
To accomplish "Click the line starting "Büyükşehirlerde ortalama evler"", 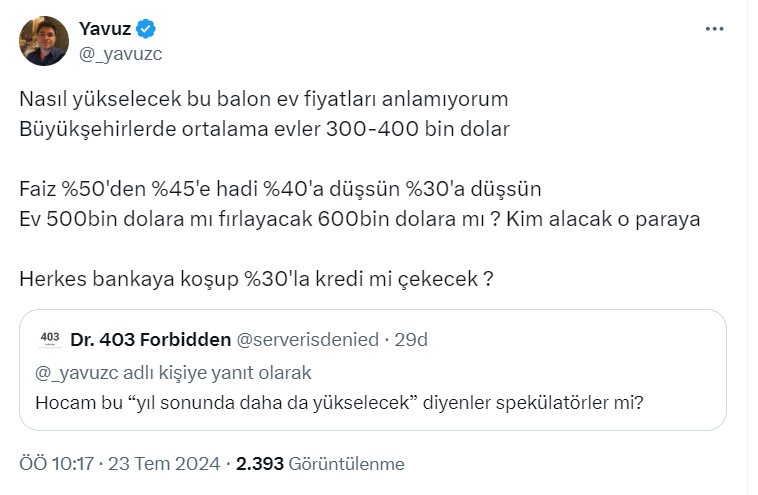I will 264,129.
